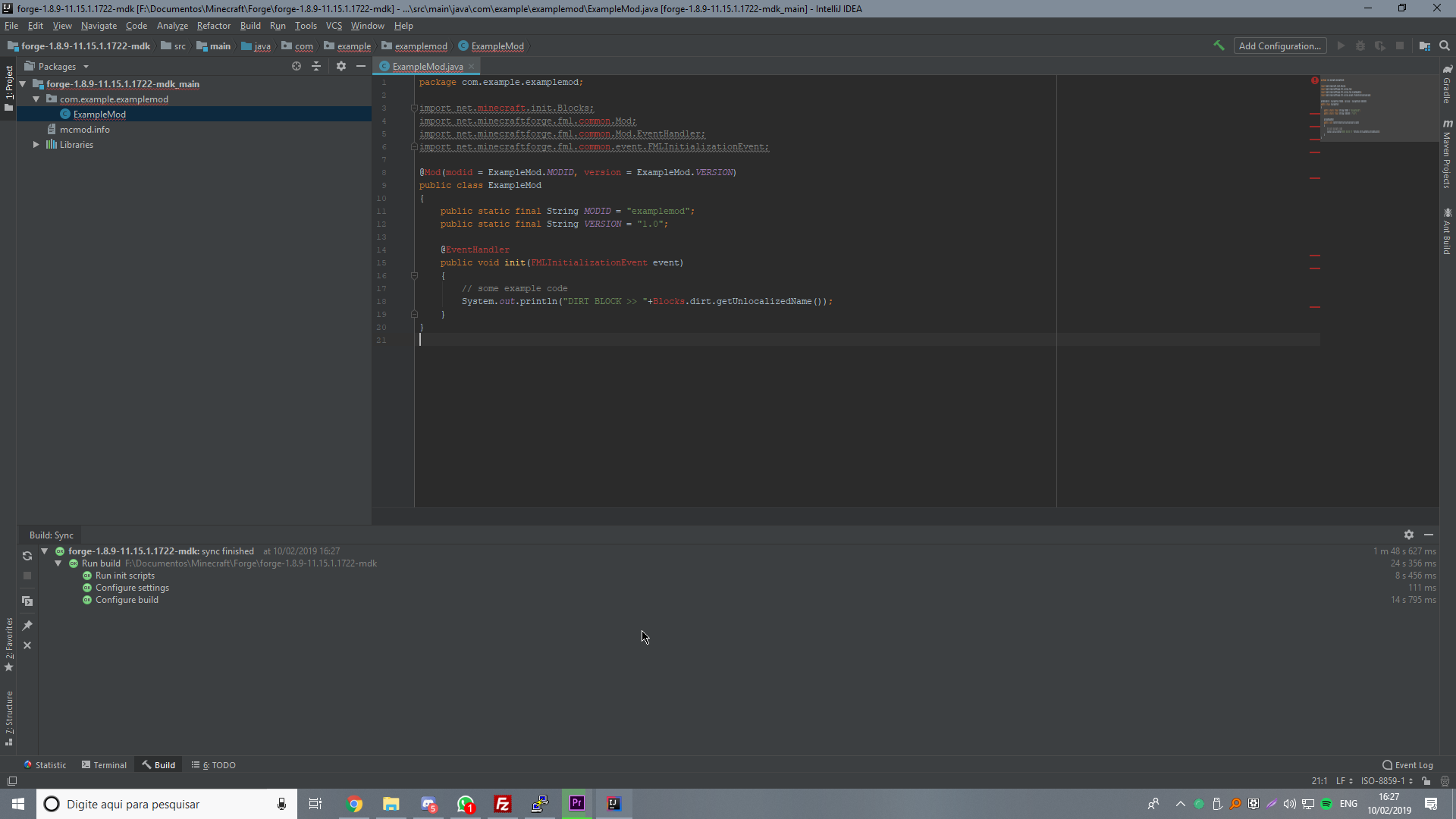Collapse the forge-1.8.9 mdk_main tree node
The width and height of the screenshot is (1456, 819).
click(23, 84)
